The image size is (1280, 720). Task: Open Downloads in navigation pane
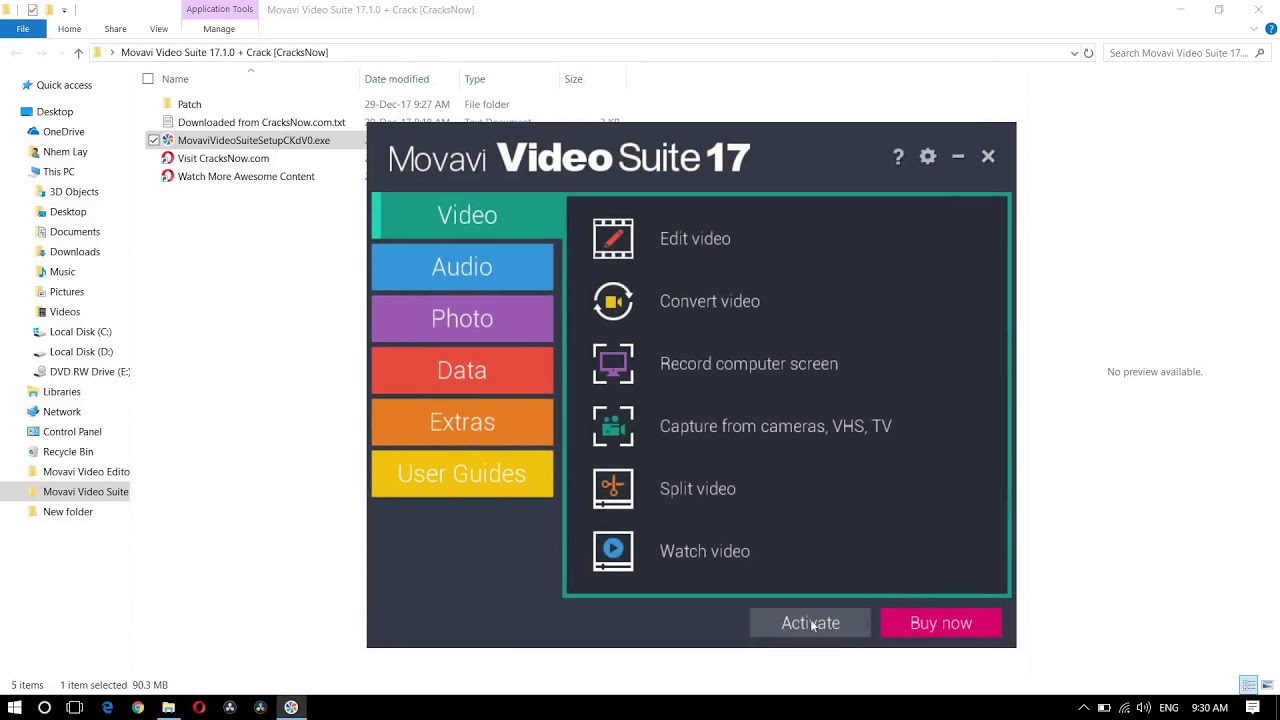[74, 251]
